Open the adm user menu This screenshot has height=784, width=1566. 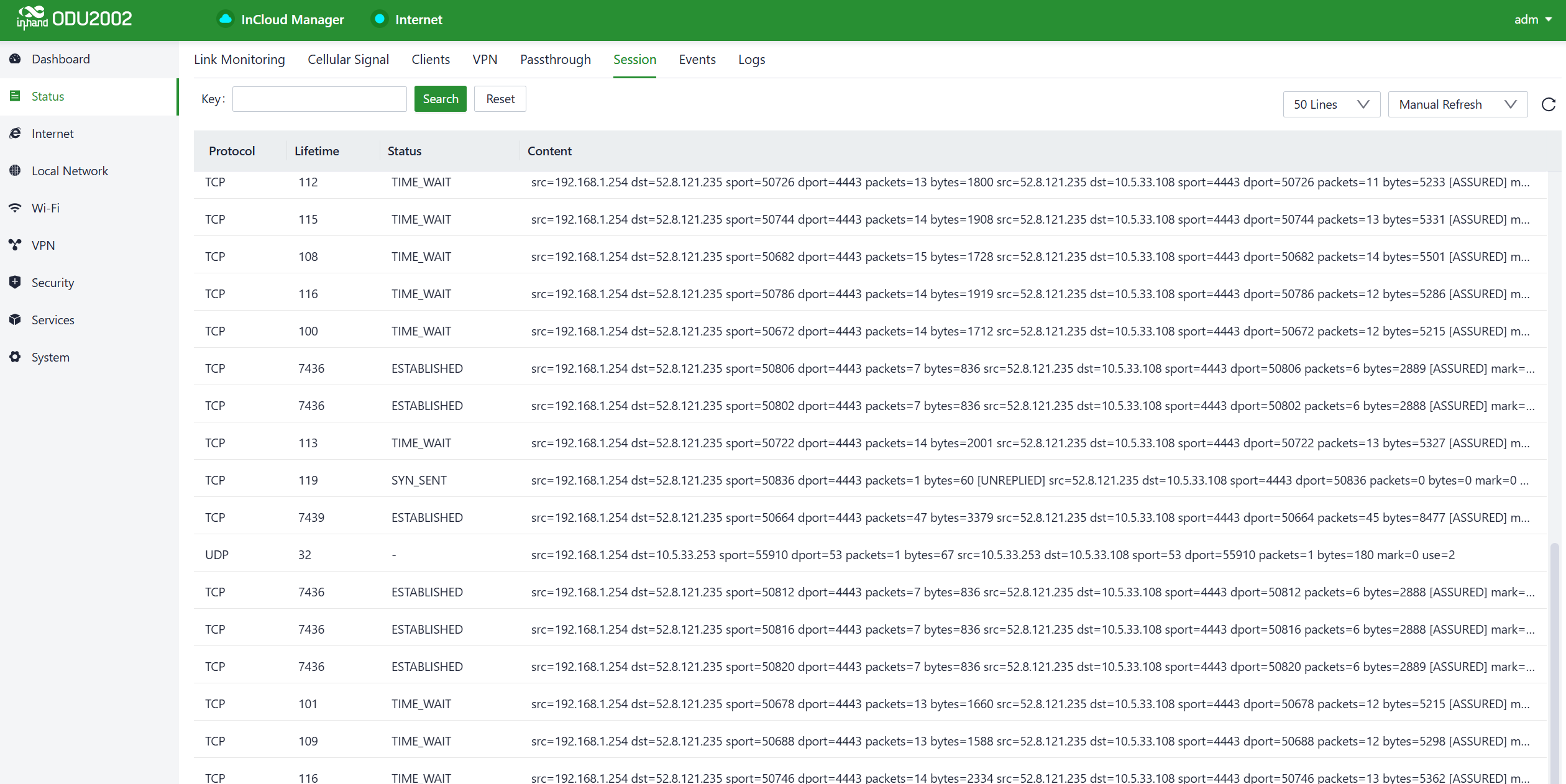point(1532,19)
